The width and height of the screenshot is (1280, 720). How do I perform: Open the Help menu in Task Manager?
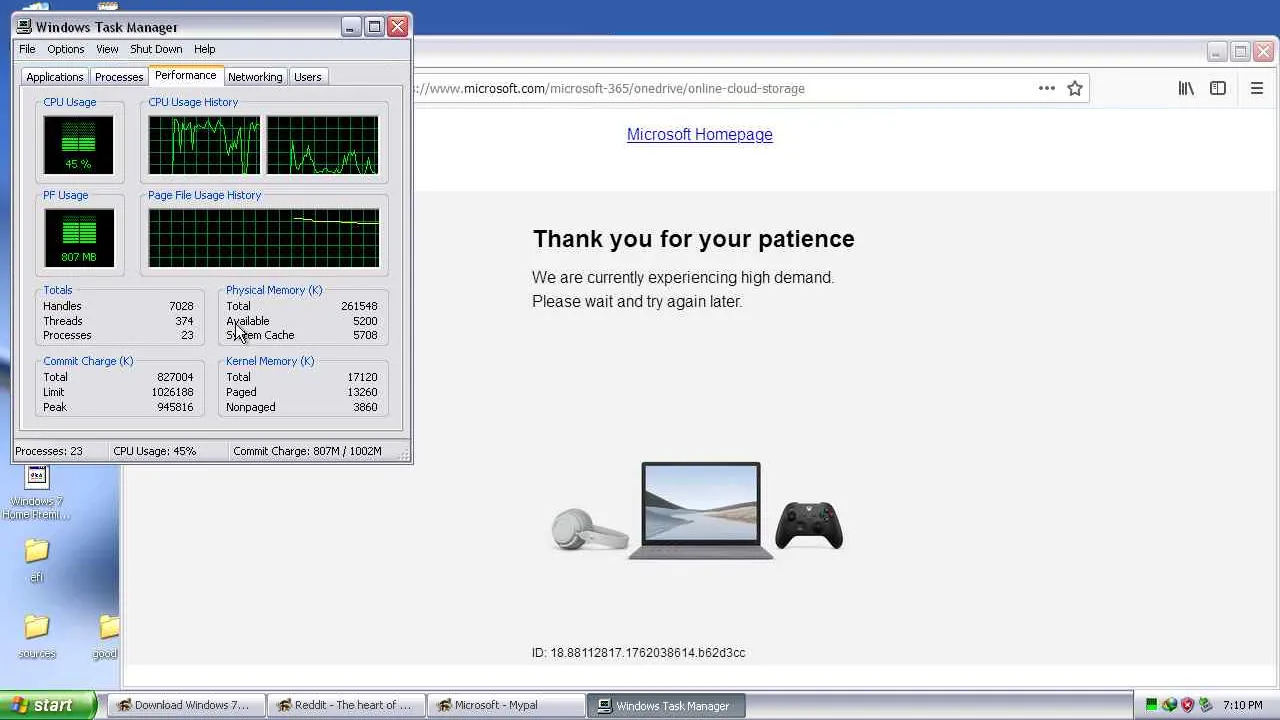[x=204, y=49]
